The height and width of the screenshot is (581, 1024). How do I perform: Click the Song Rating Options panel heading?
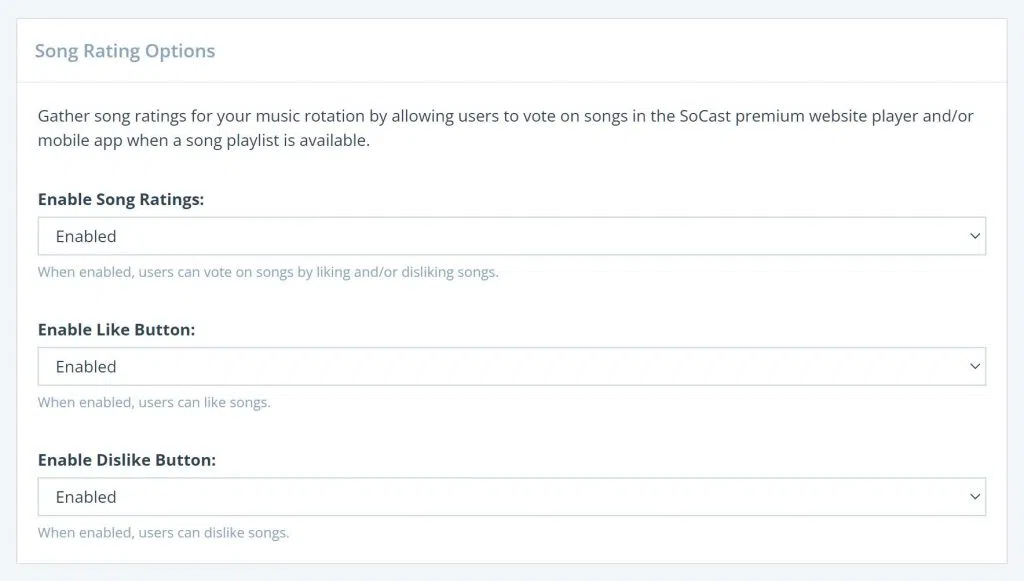pyautogui.click(x=125, y=51)
